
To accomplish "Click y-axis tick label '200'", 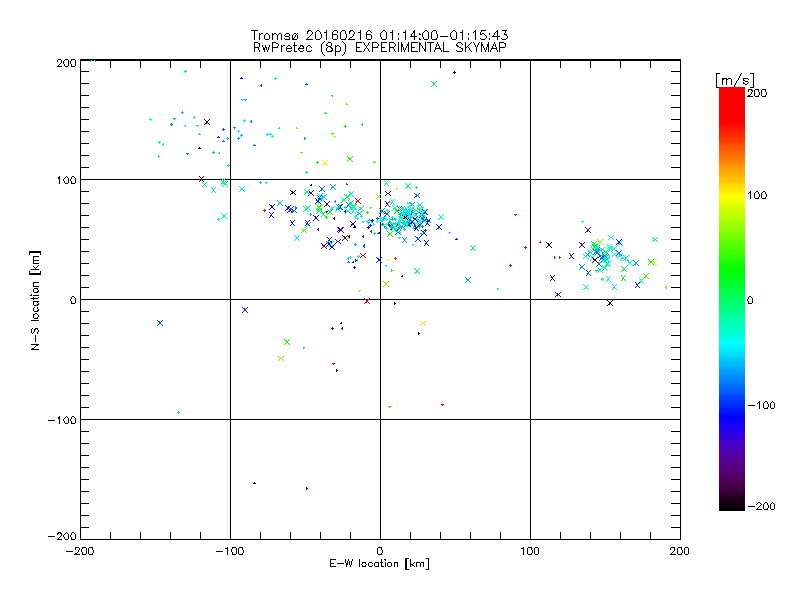I will 66,63.
